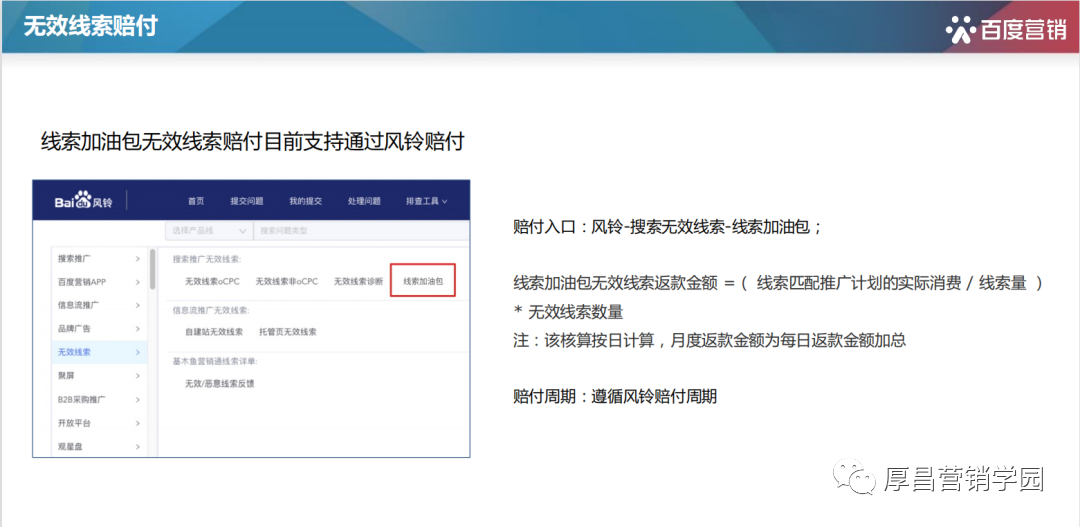The image size is (1080, 527).
Task: Click the text starting with 赔付入口
Action: 667,228
